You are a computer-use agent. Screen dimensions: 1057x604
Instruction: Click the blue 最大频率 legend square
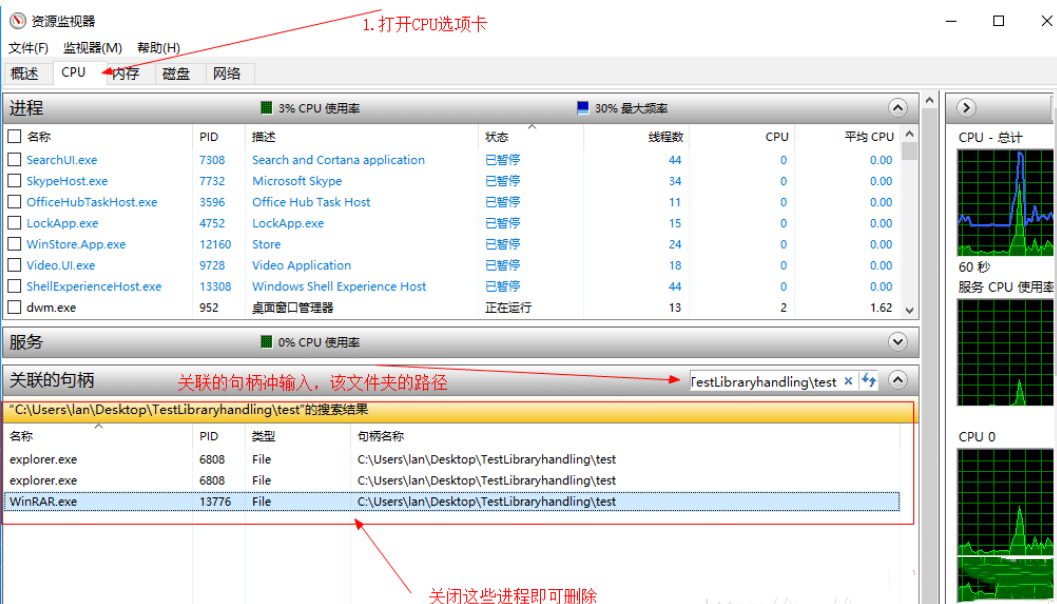581,107
